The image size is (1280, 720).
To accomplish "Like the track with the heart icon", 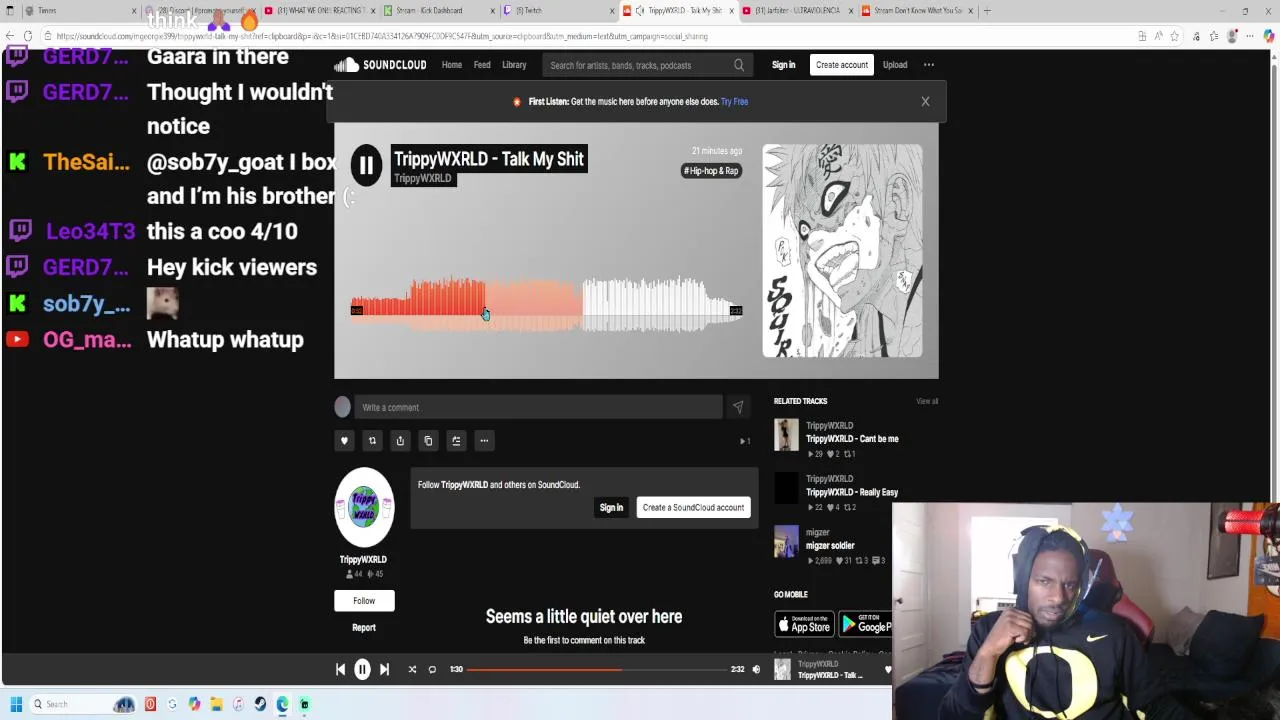I will (x=344, y=441).
